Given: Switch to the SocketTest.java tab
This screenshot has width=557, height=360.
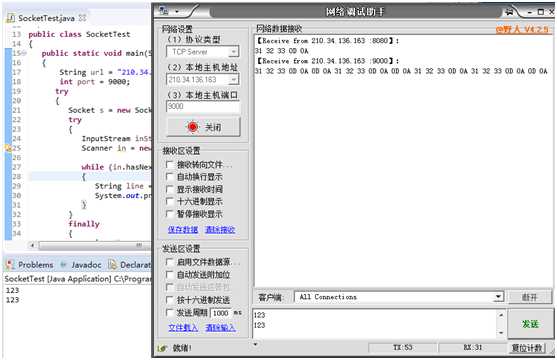Looking at the screenshot, I should point(46,18).
